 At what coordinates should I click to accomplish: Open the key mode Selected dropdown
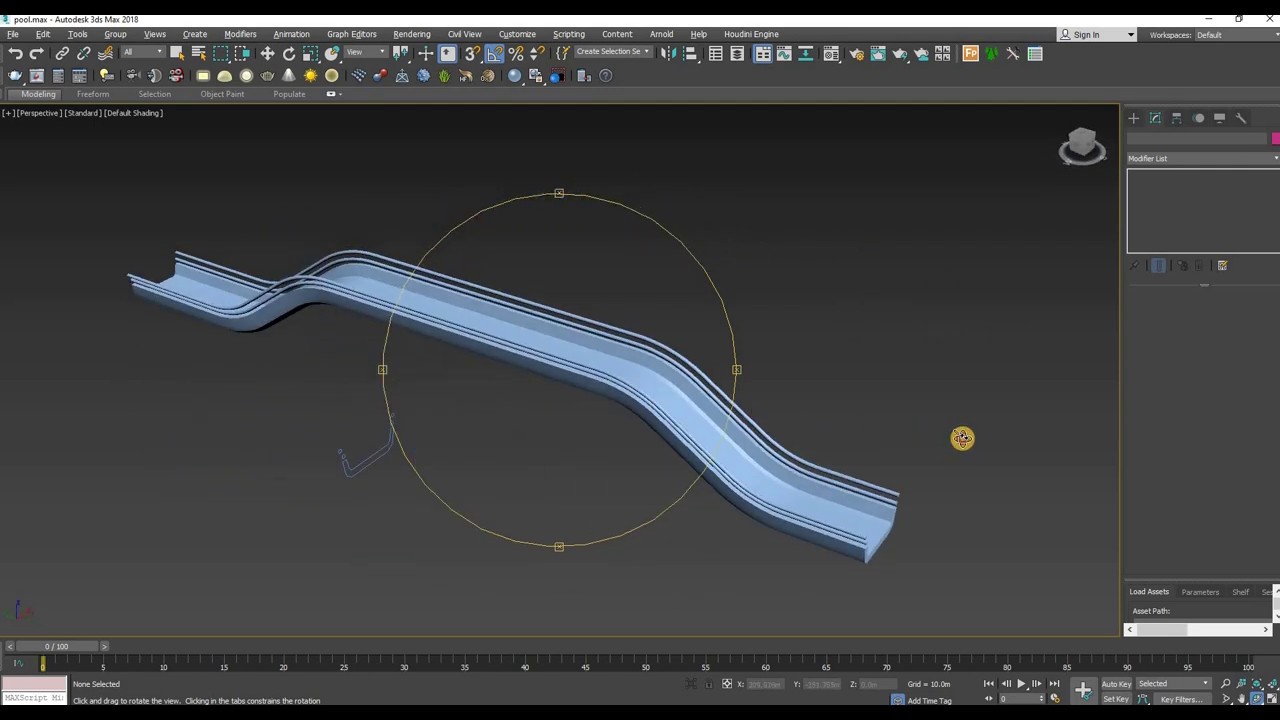1173,684
